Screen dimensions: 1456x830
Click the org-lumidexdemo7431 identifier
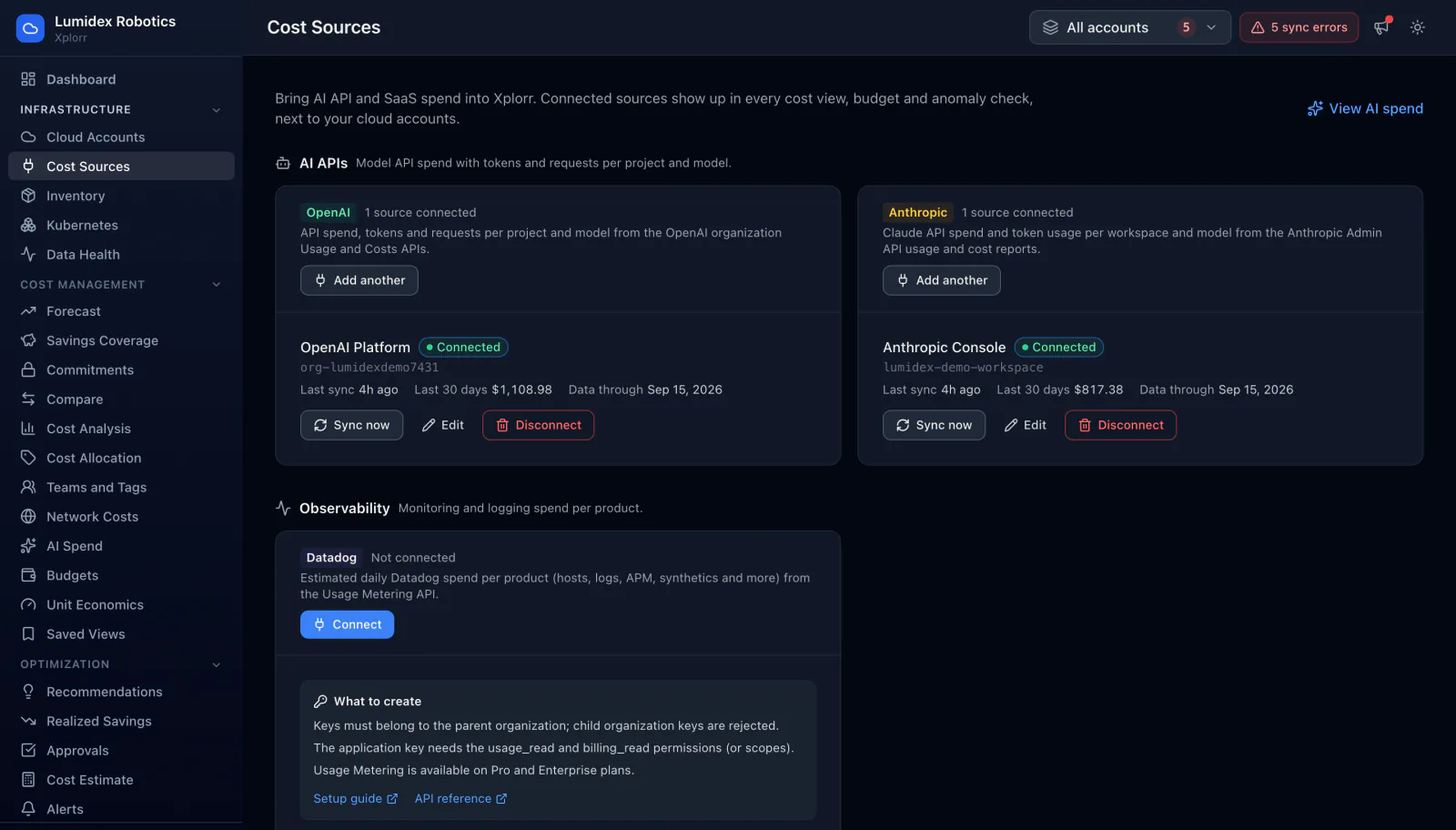click(369, 368)
